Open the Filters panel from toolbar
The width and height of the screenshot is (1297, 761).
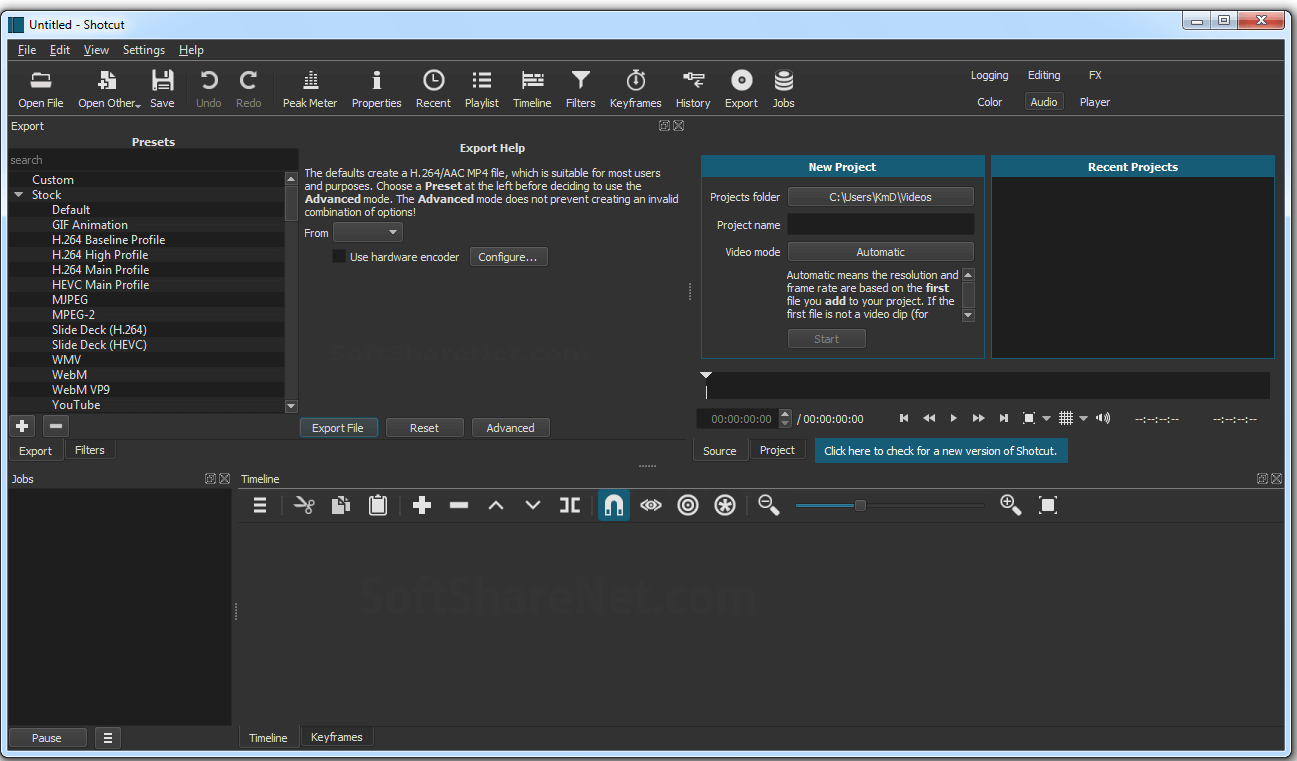click(x=580, y=89)
